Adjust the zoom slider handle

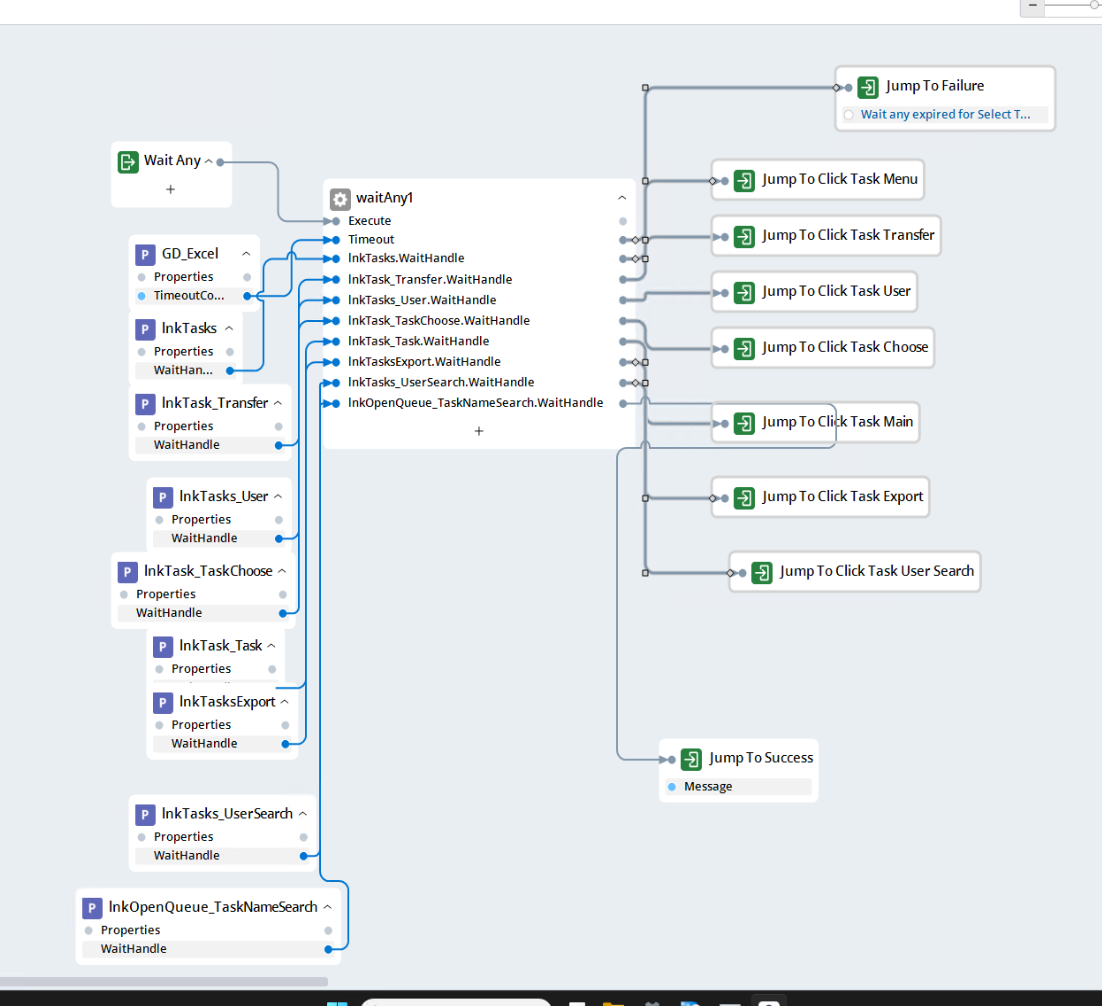(1094, 5)
